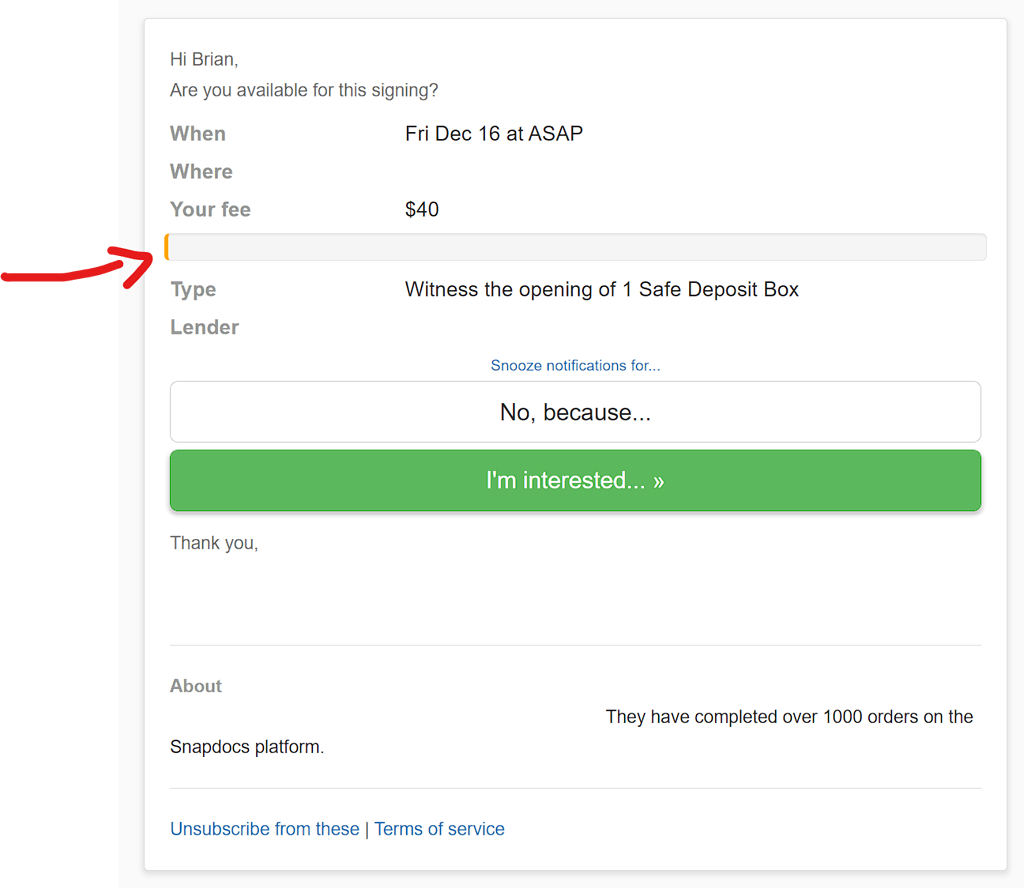Click the "completed over 1000 orders" sentence
The image size is (1024, 888).
(x=788, y=717)
